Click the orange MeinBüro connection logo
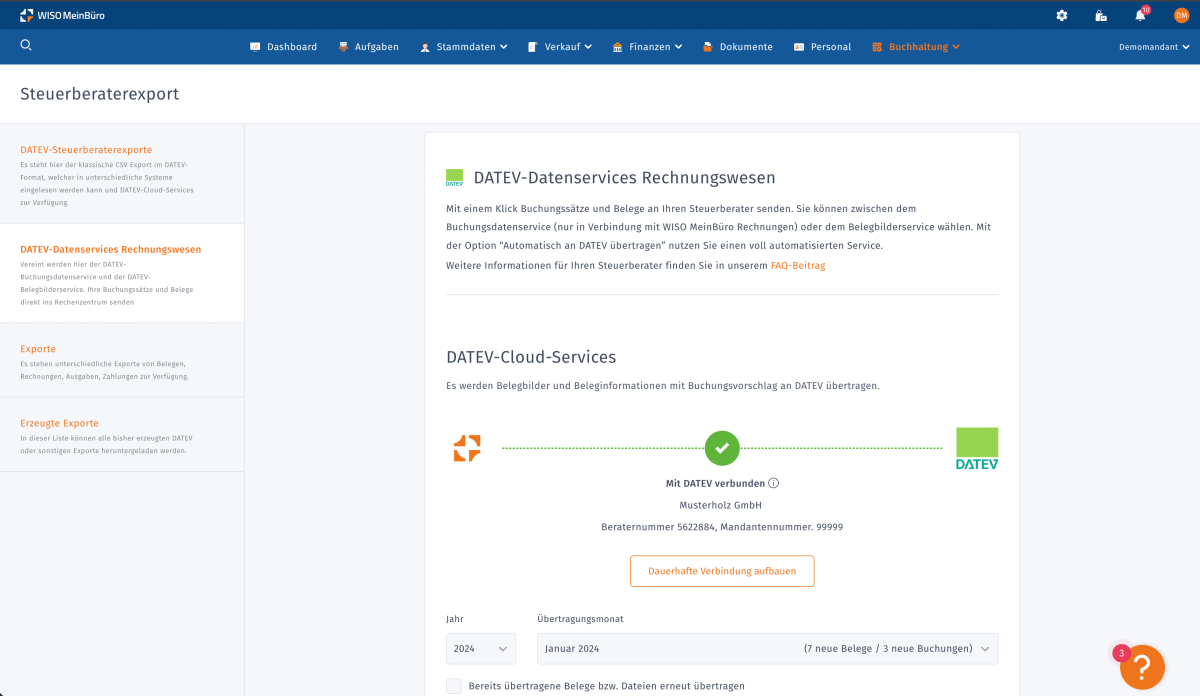The height and width of the screenshot is (696, 1200). click(x=467, y=448)
